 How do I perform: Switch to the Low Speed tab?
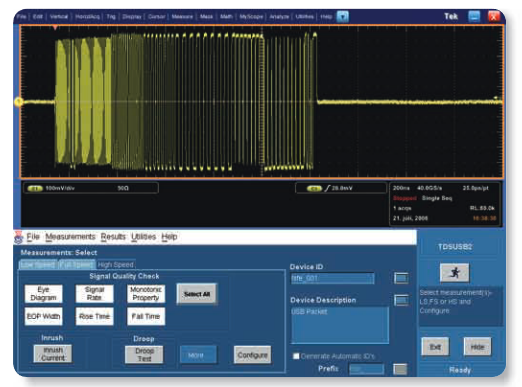pyautogui.click(x=38, y=265)
